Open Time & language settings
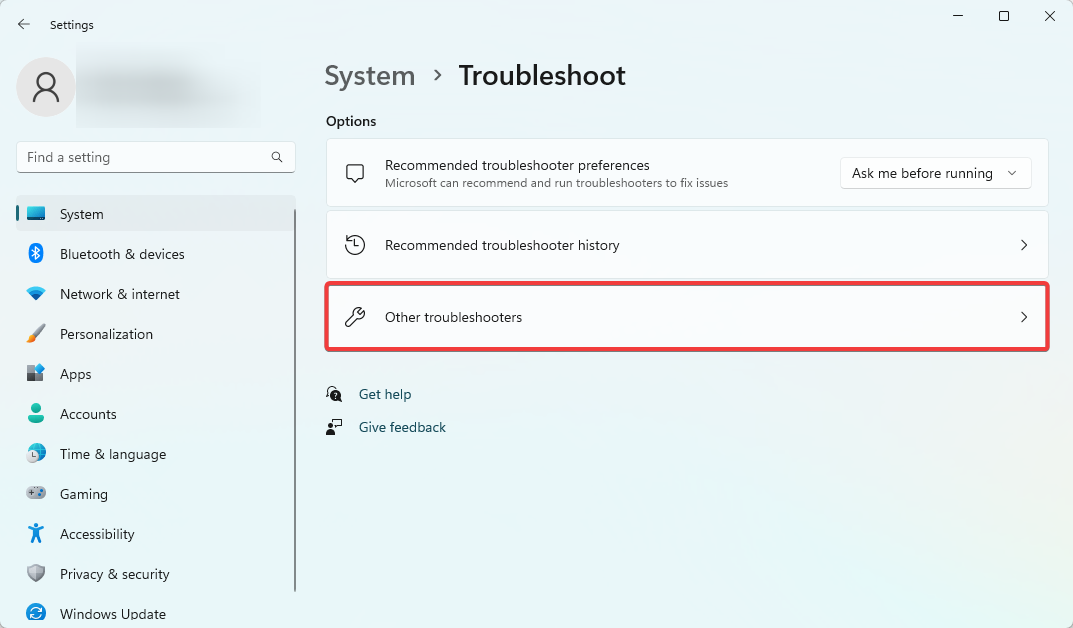This screenshot has height=628, width=1073. pyautogui.click(x=112, y=454)
